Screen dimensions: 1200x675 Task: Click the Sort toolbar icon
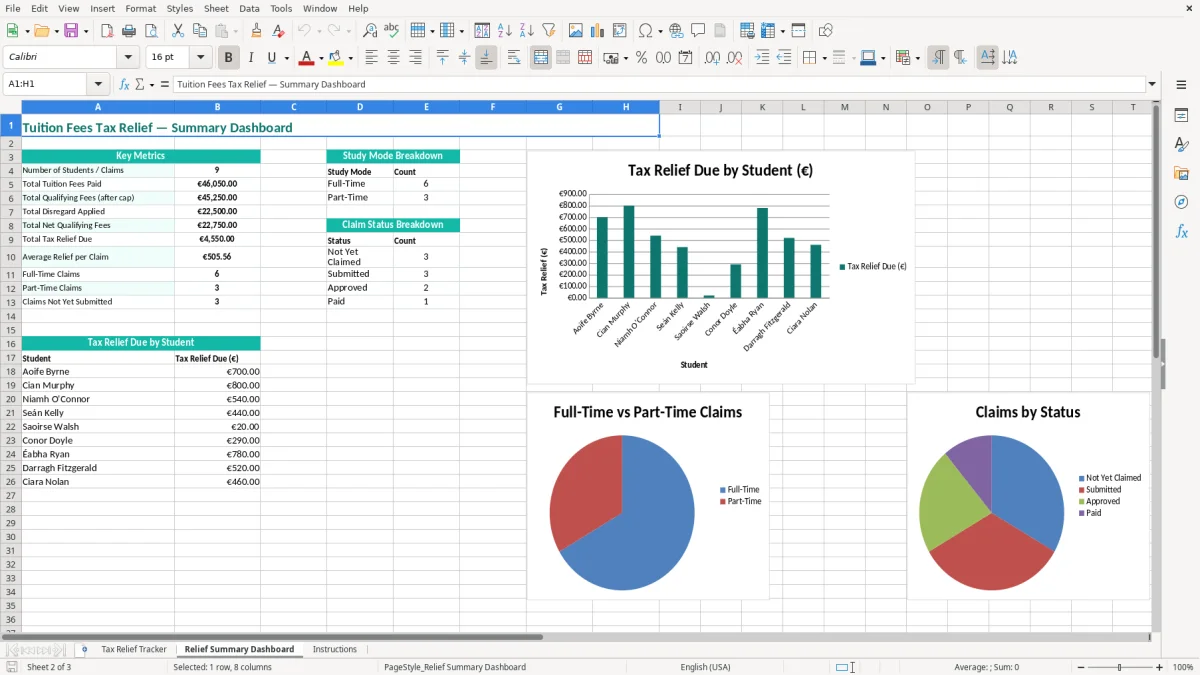click(x=482, y=31)
